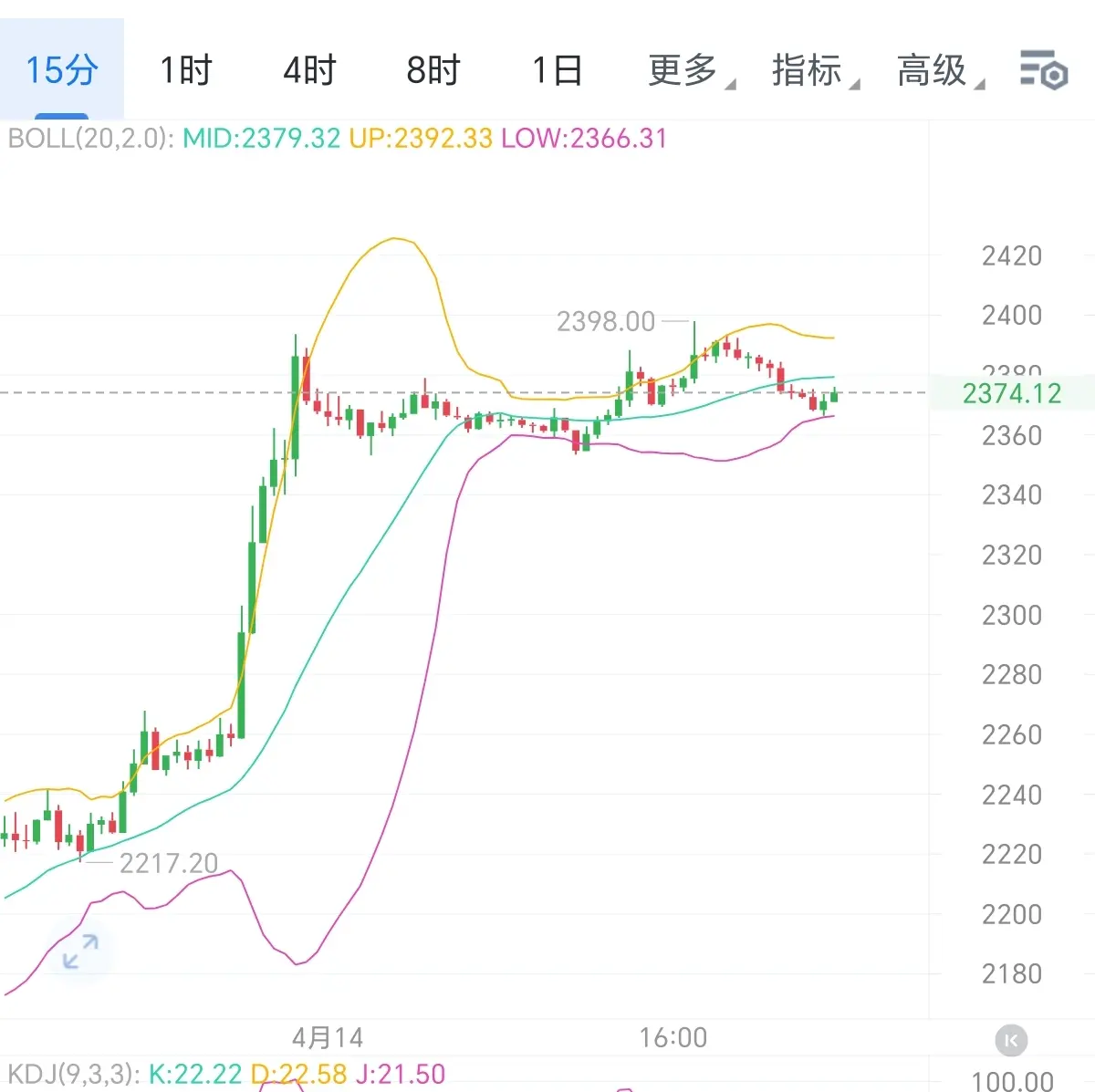The image size is (1095, 1092).
Task: Open the chart settings icon
Action: [x=1043, y=69]
